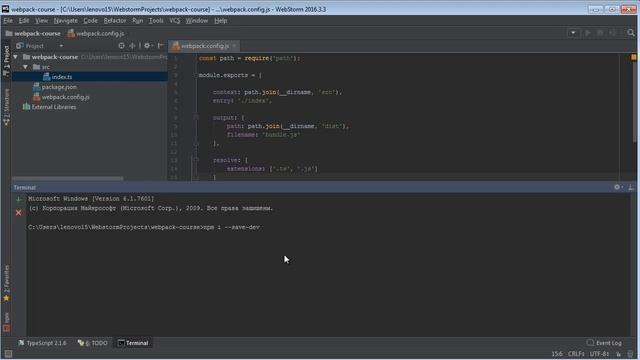Open the TypeScript 2.1.6 tool tab
This screenshot has width=640, height=360.
tap(42, 343)
